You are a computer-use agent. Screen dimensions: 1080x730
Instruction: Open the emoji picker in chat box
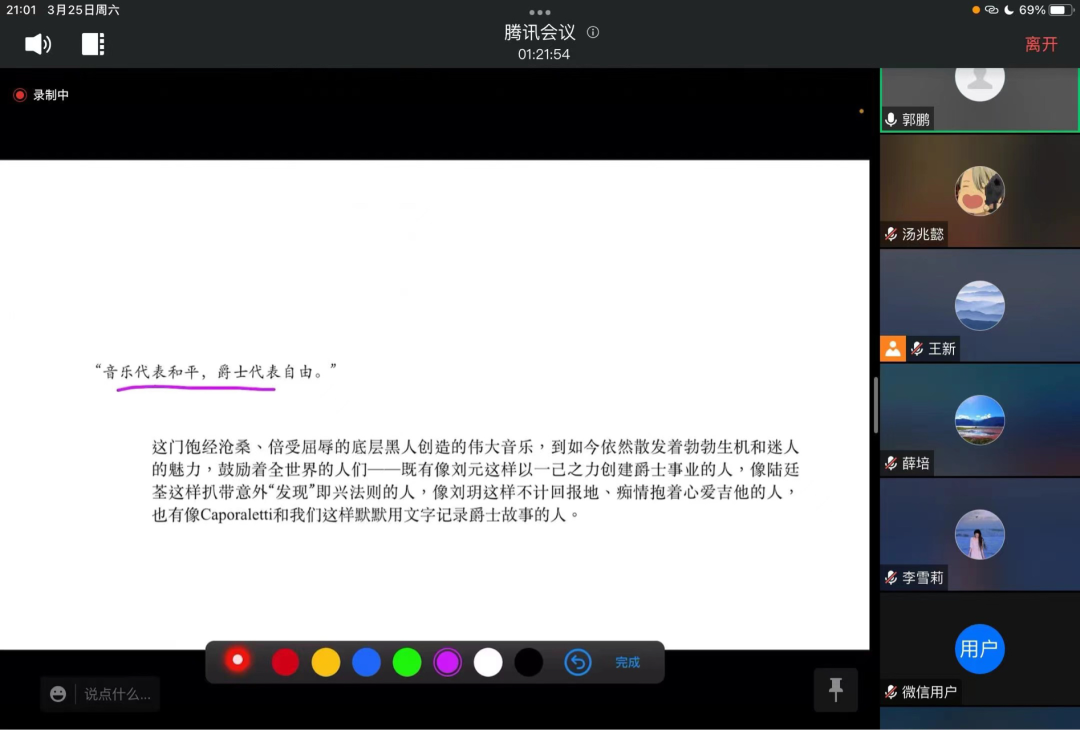(x=58, y=693)
